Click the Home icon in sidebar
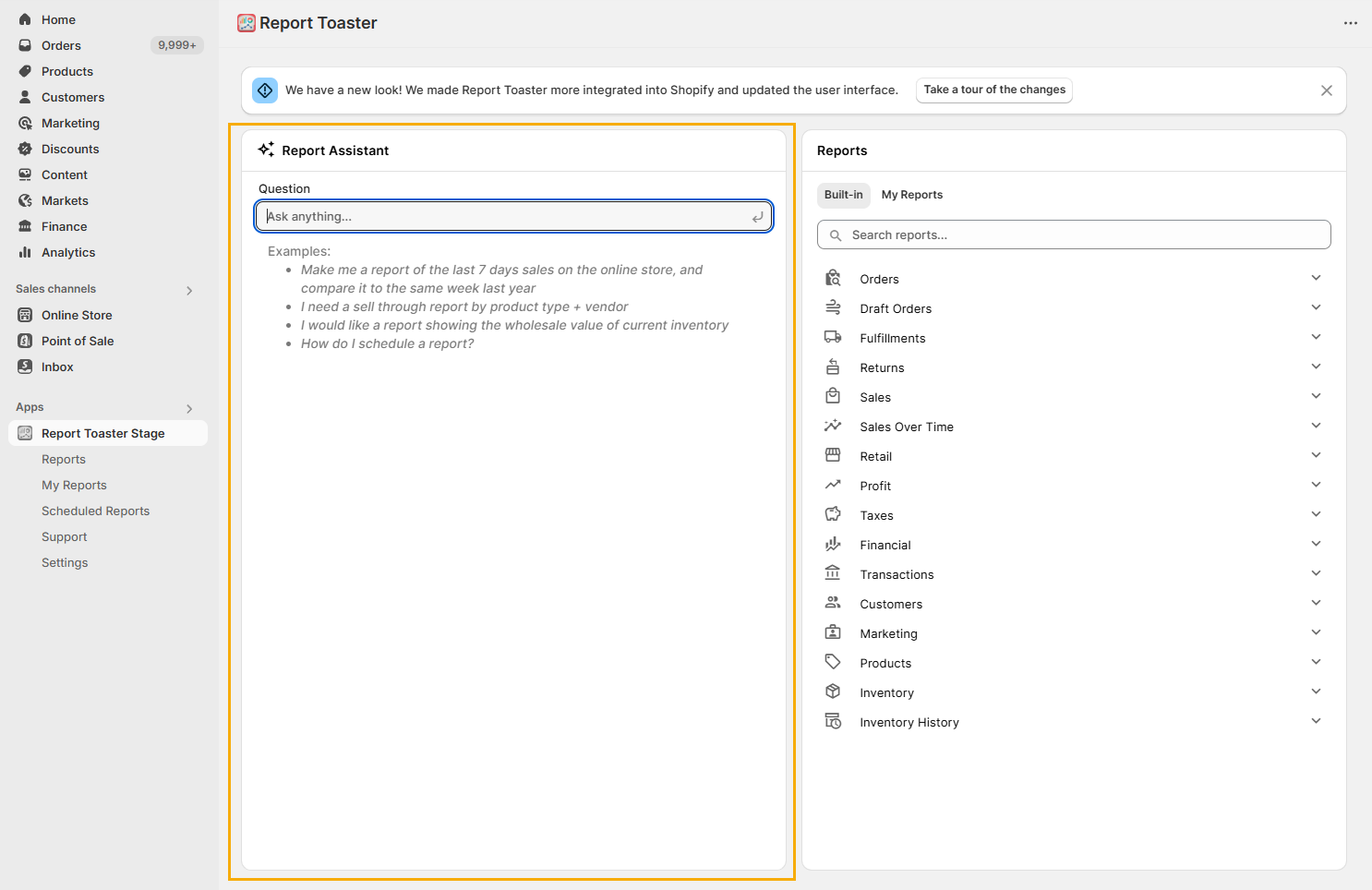Screen dimensions: 1372x890 point(25,19)
